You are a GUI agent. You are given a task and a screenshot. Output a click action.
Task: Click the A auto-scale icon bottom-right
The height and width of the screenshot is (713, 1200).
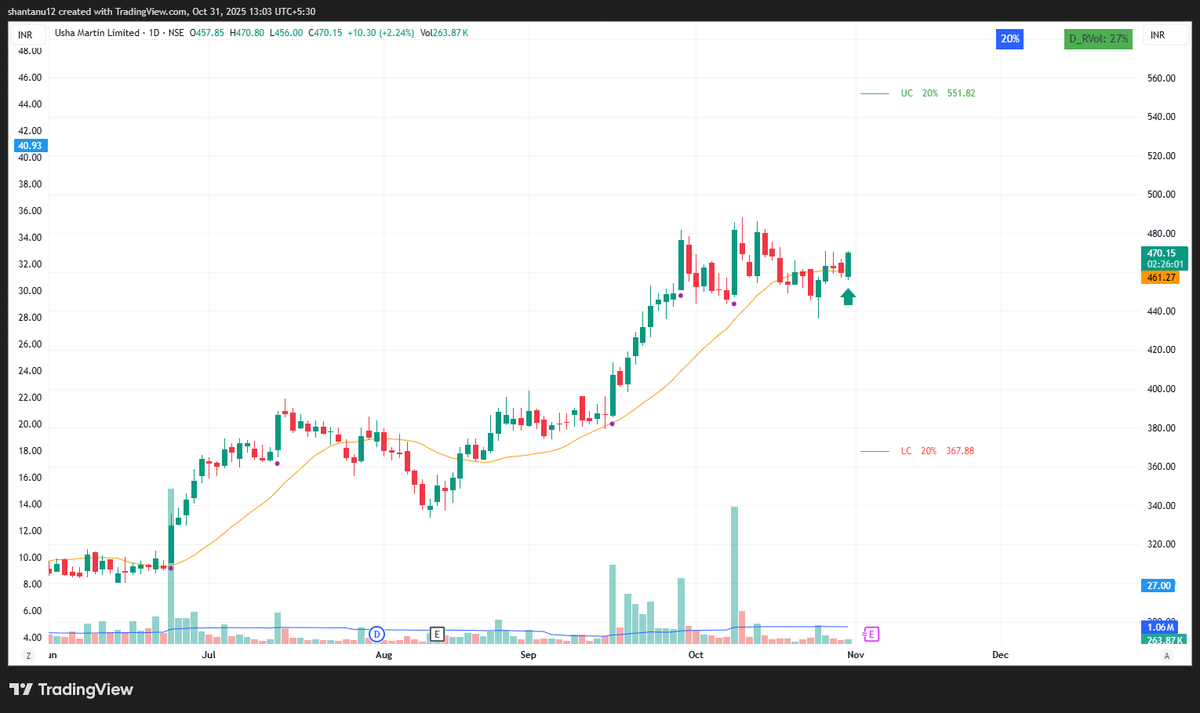(x=1166, y=655)
